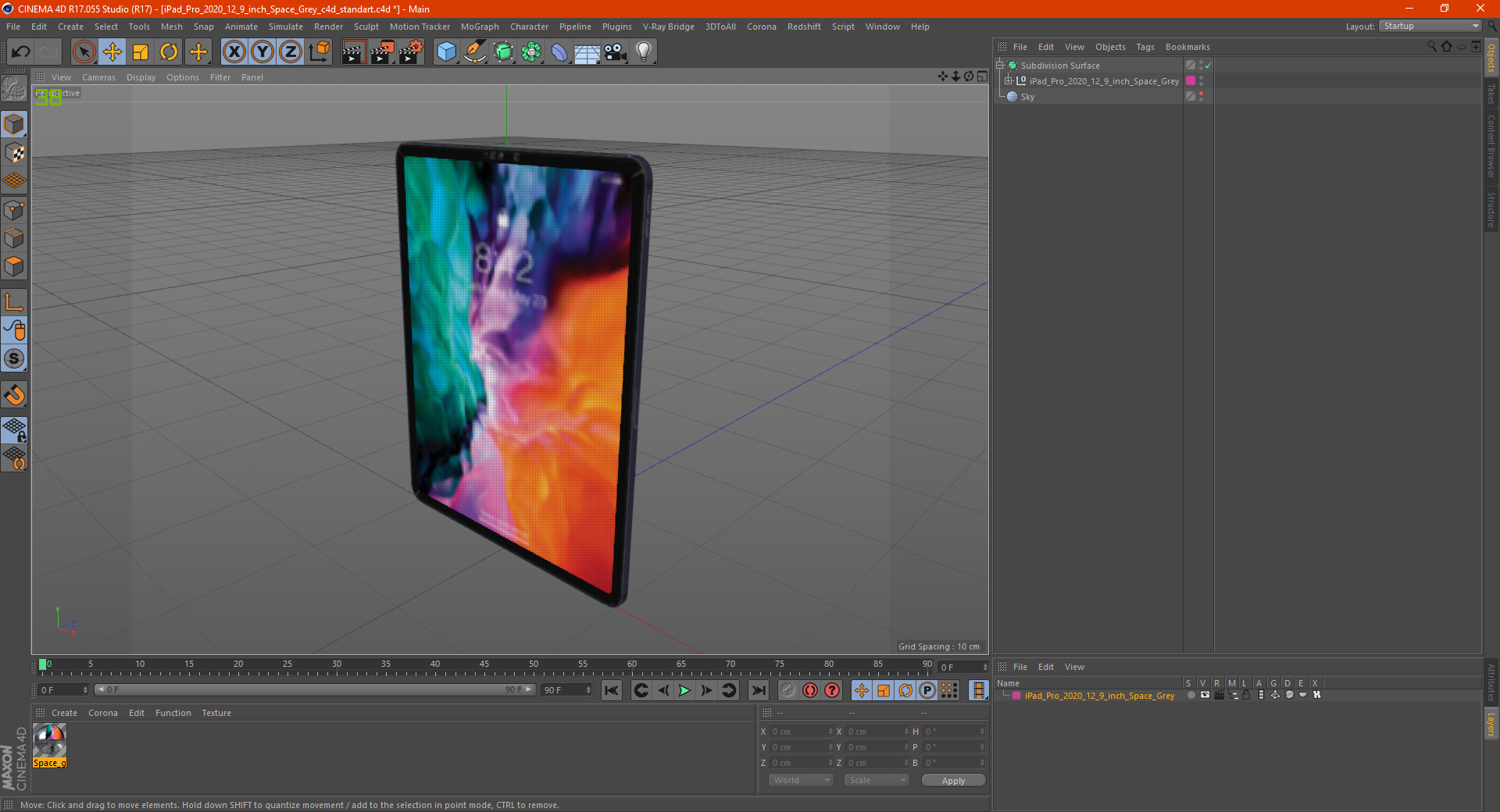1500x812 pixels.
Task: Select the Space_g material thumbnail
Action: pos(49,745)
